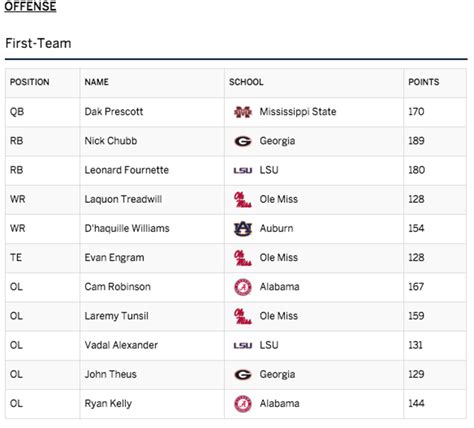Click the Mississippi State school name
The height and width of the screenshot is (428, 474).
pyautogui.click(x=298, y=112)
